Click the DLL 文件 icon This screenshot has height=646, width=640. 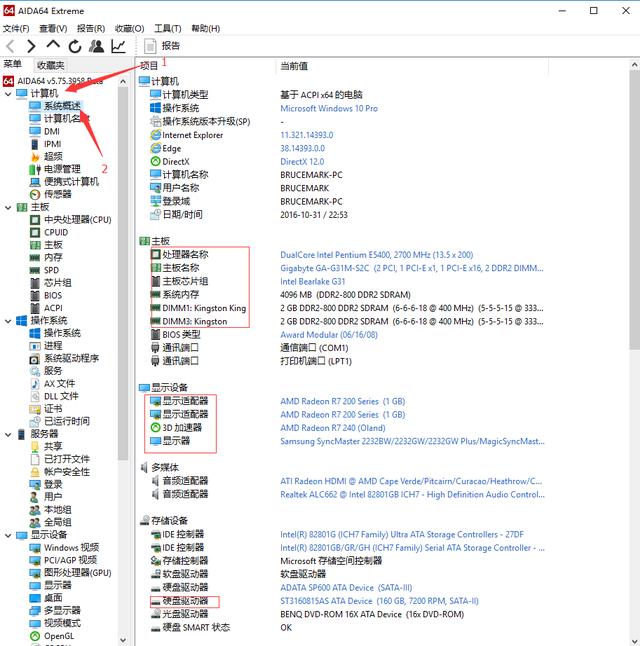pos(35,396)
